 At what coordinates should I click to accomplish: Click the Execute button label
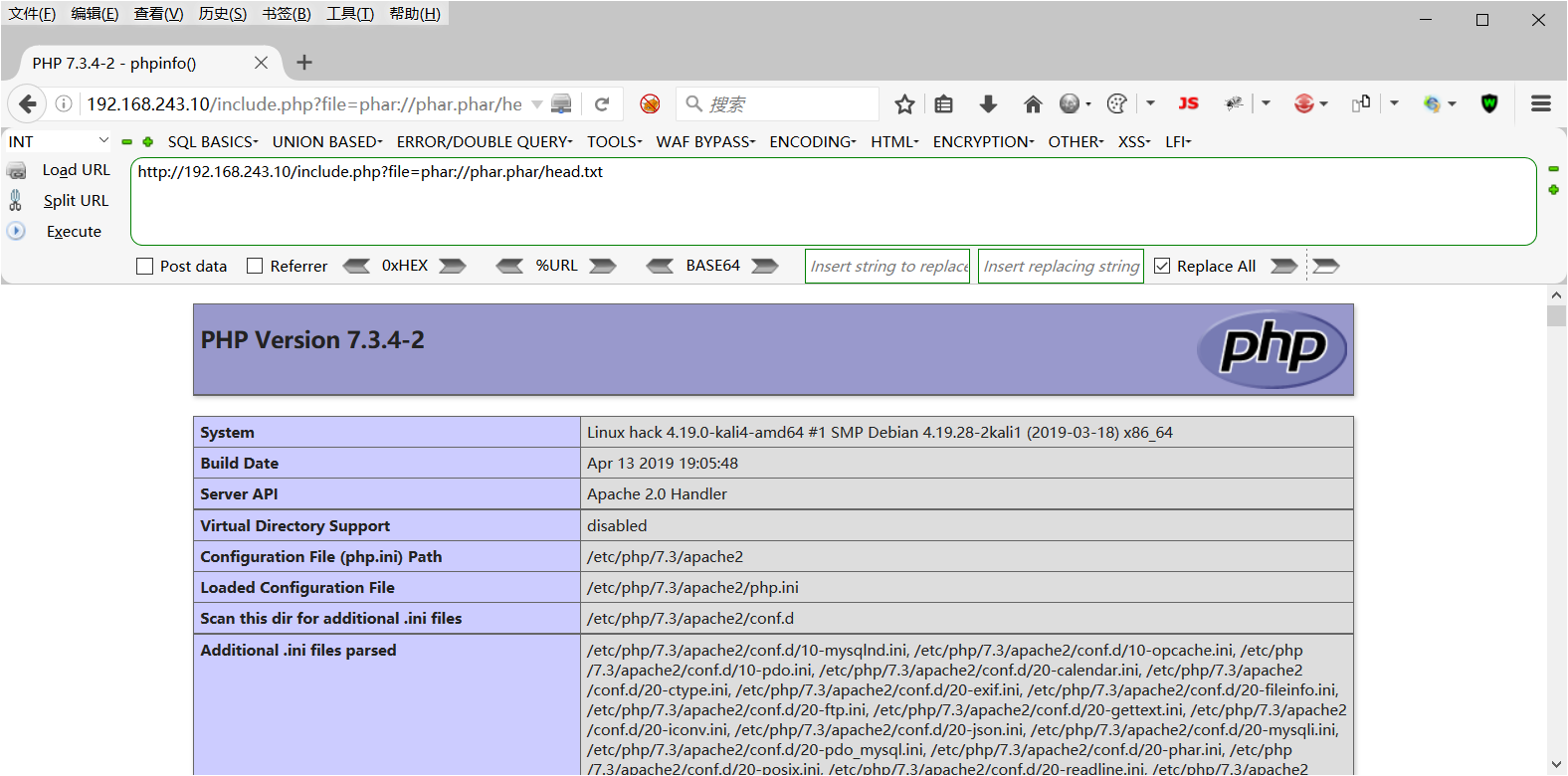point(74,231)
